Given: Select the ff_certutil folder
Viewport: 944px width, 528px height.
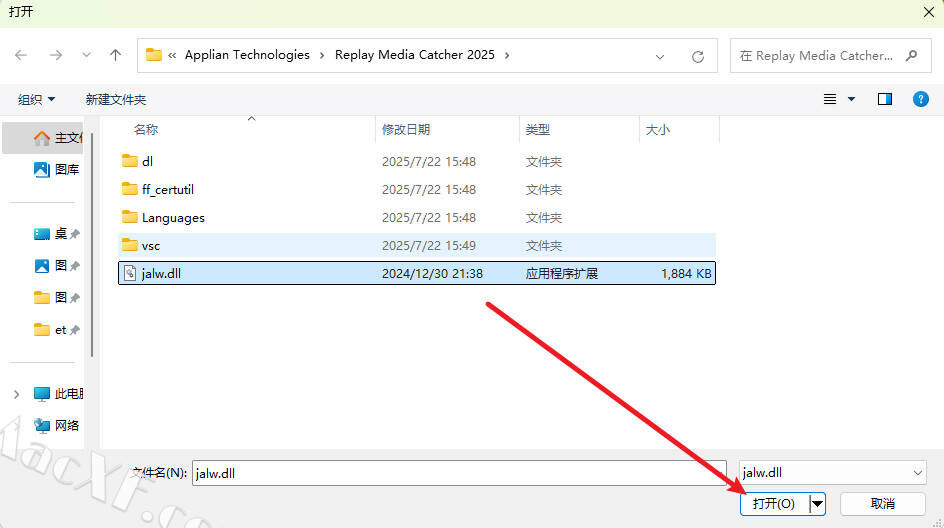Looking at the screenshot, I should point(417,190).
